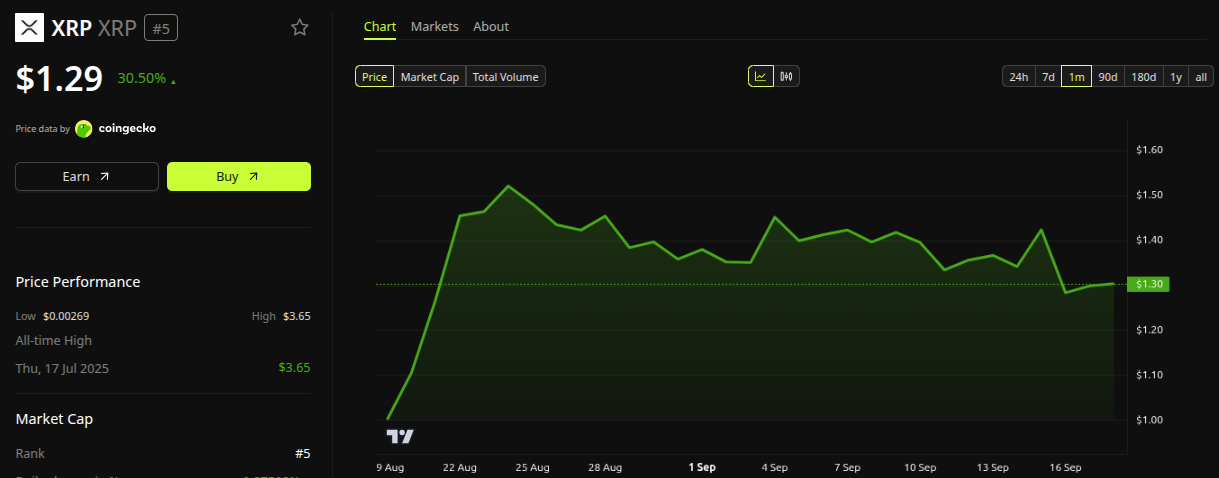The image size is (1219, 478).
Task: Add XRP to favorites with star icon
Action: (300, 28)
